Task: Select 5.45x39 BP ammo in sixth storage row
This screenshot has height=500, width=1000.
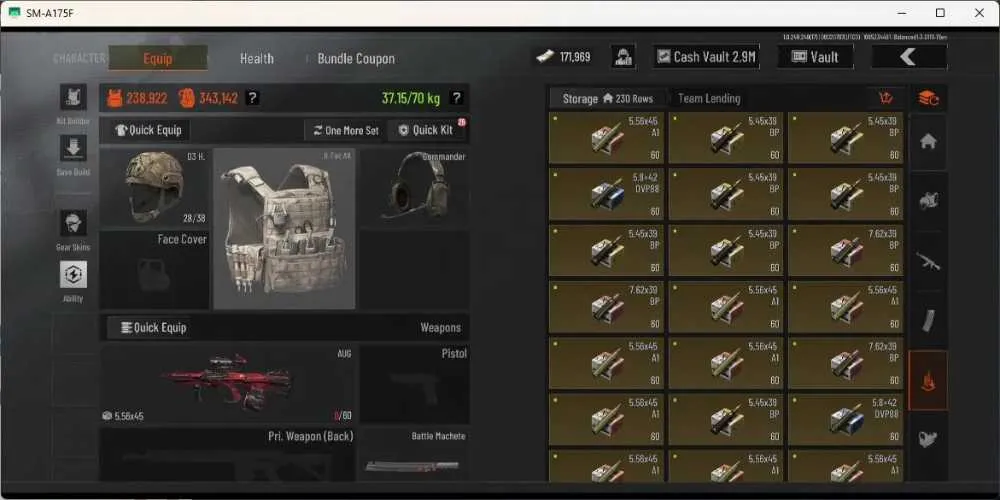Action: [726, 419]
